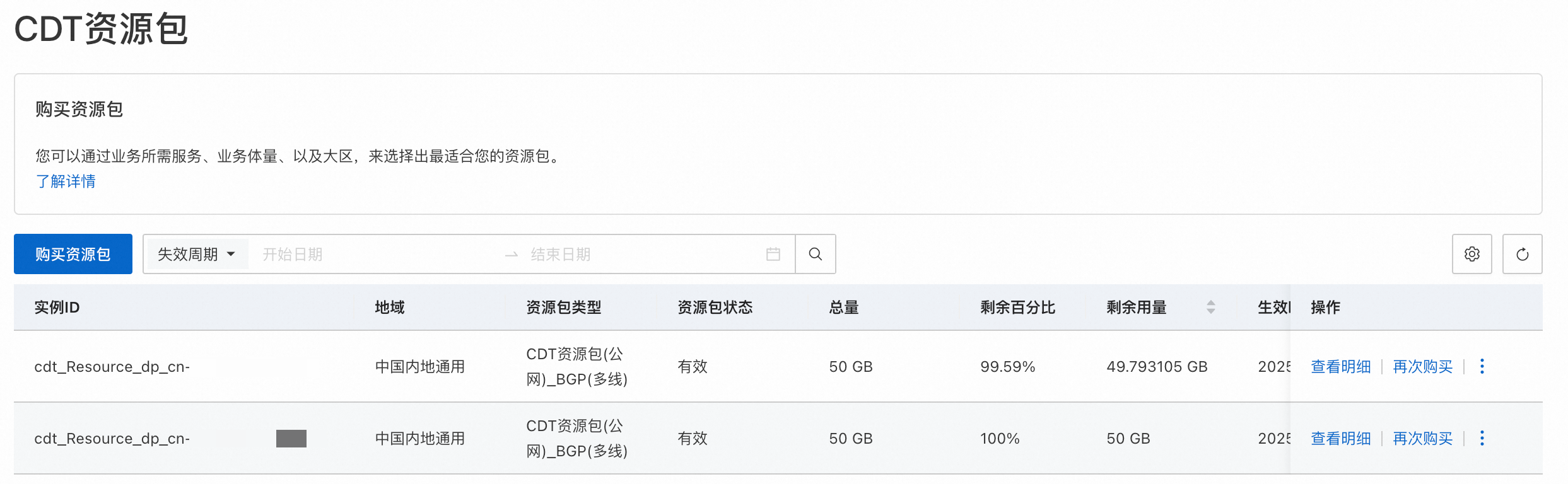This screenshot has height=484, width=1568.
Task: Open the 了解详情 link
Action: point(66,181)
